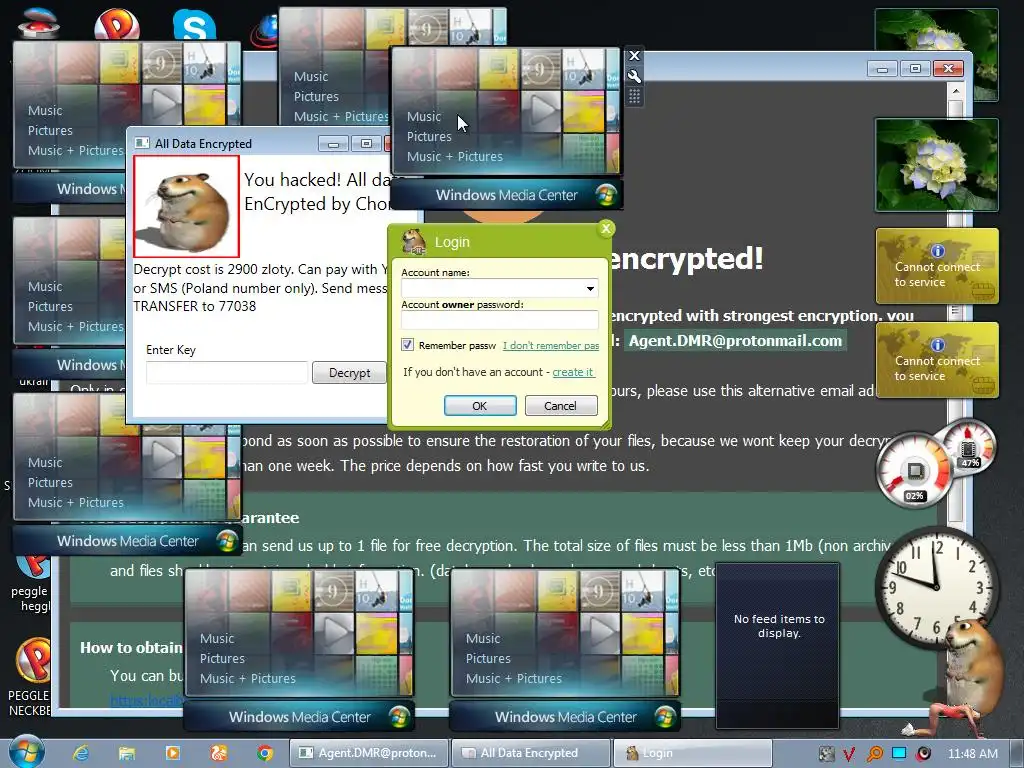
Task: Click the 11:48 AM system clock
Action: (x=972, y=754)
